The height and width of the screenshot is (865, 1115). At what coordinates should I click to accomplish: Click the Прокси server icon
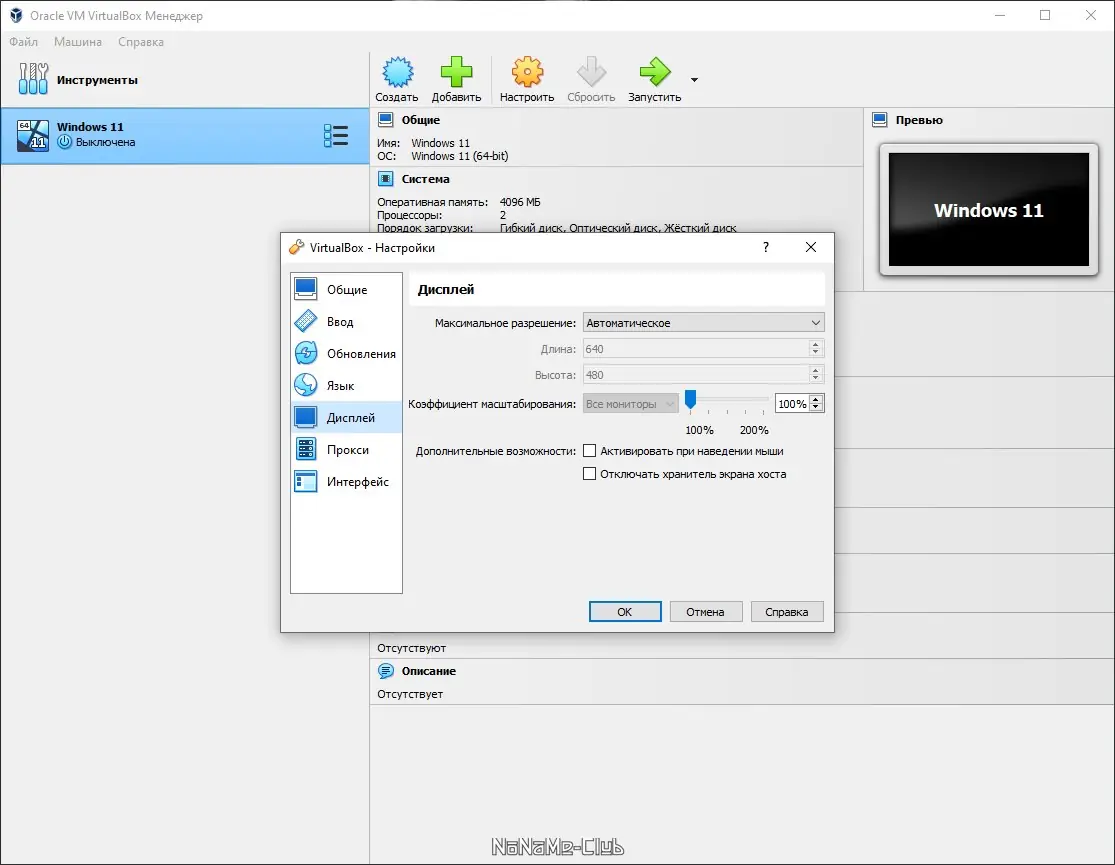306,450
